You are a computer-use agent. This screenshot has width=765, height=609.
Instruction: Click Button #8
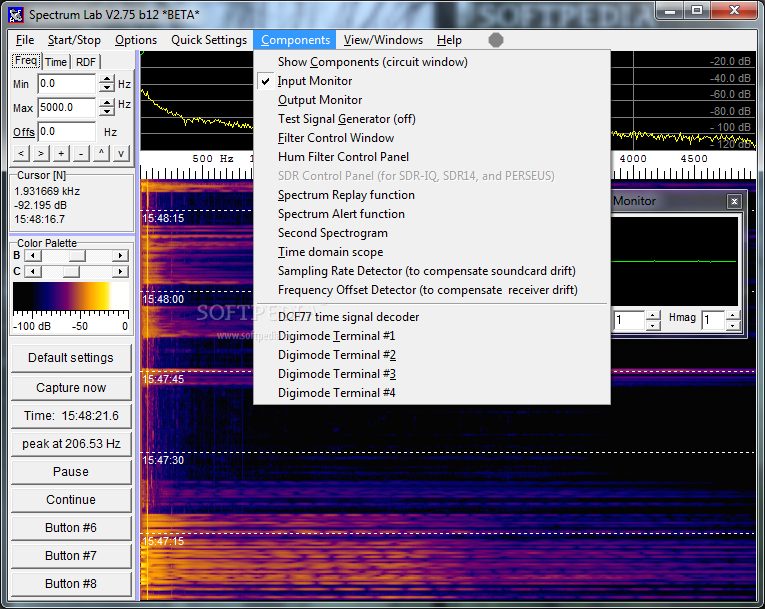pyautogui.click(x=71, y=584)
